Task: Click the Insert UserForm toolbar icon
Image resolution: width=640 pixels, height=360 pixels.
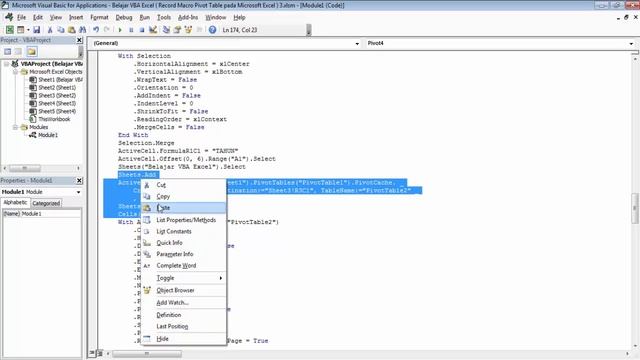Action: pyautogui.click(x=20, y=30)
